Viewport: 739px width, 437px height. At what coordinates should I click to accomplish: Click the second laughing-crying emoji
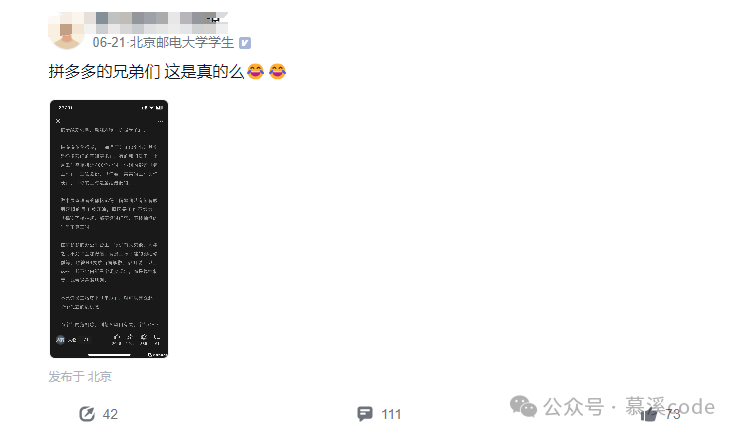click(x=277, y=72)
